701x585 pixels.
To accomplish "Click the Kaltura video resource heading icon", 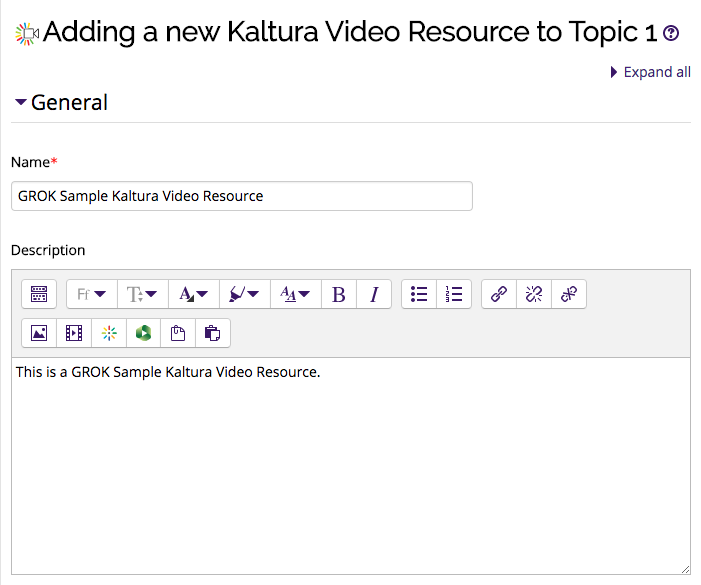I will (27, 34).
